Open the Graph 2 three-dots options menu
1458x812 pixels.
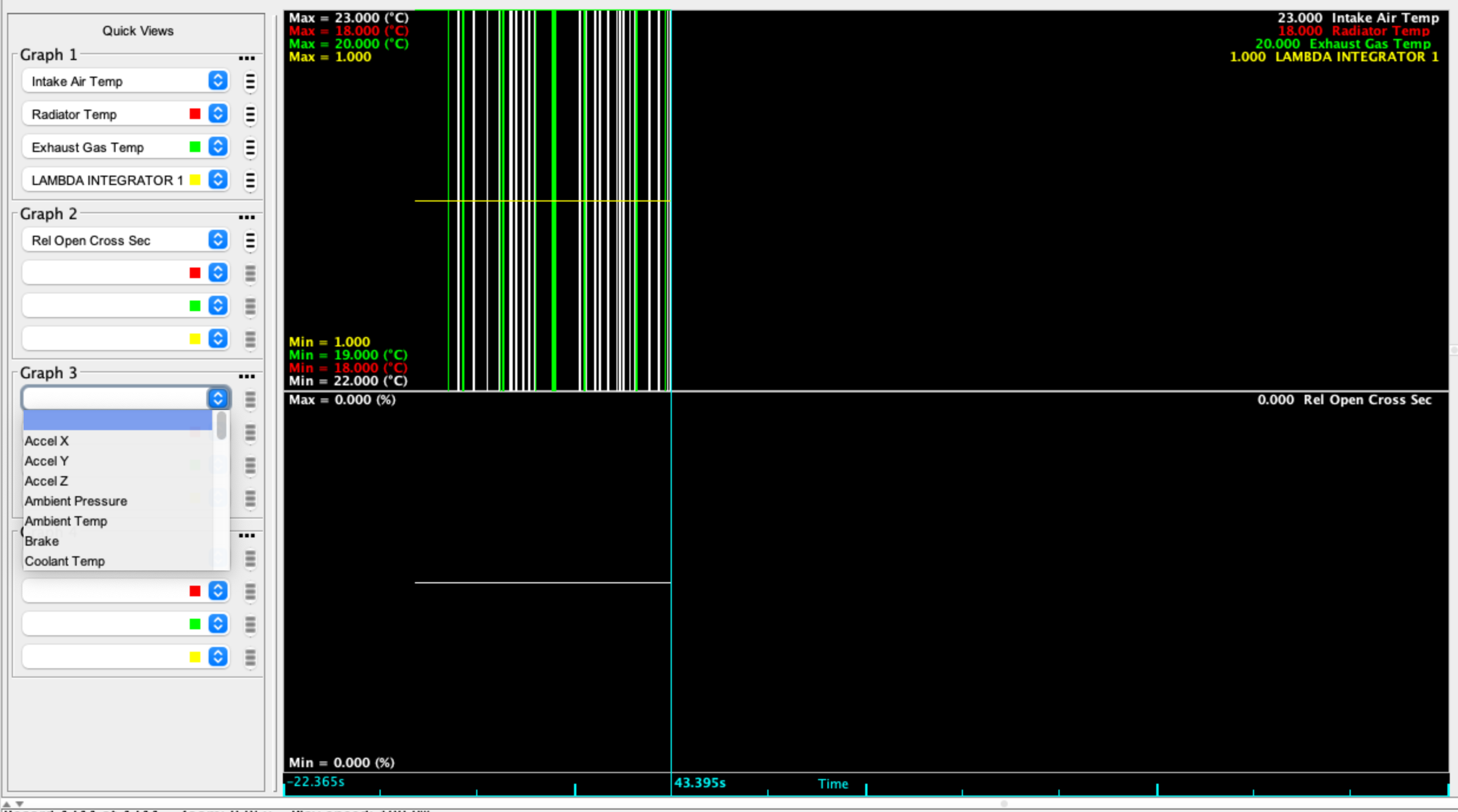pyautogui.click(x=246, y=217)
